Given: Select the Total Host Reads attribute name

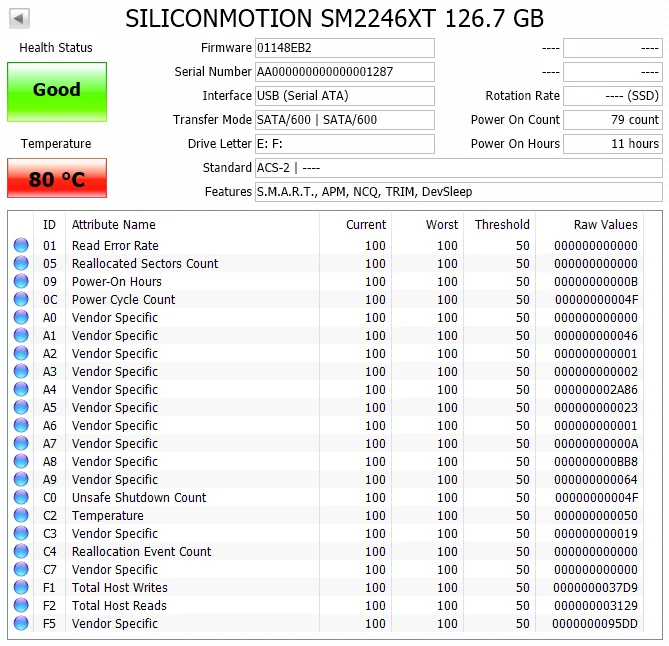Looking at the screenshot, I should point(119,605).
